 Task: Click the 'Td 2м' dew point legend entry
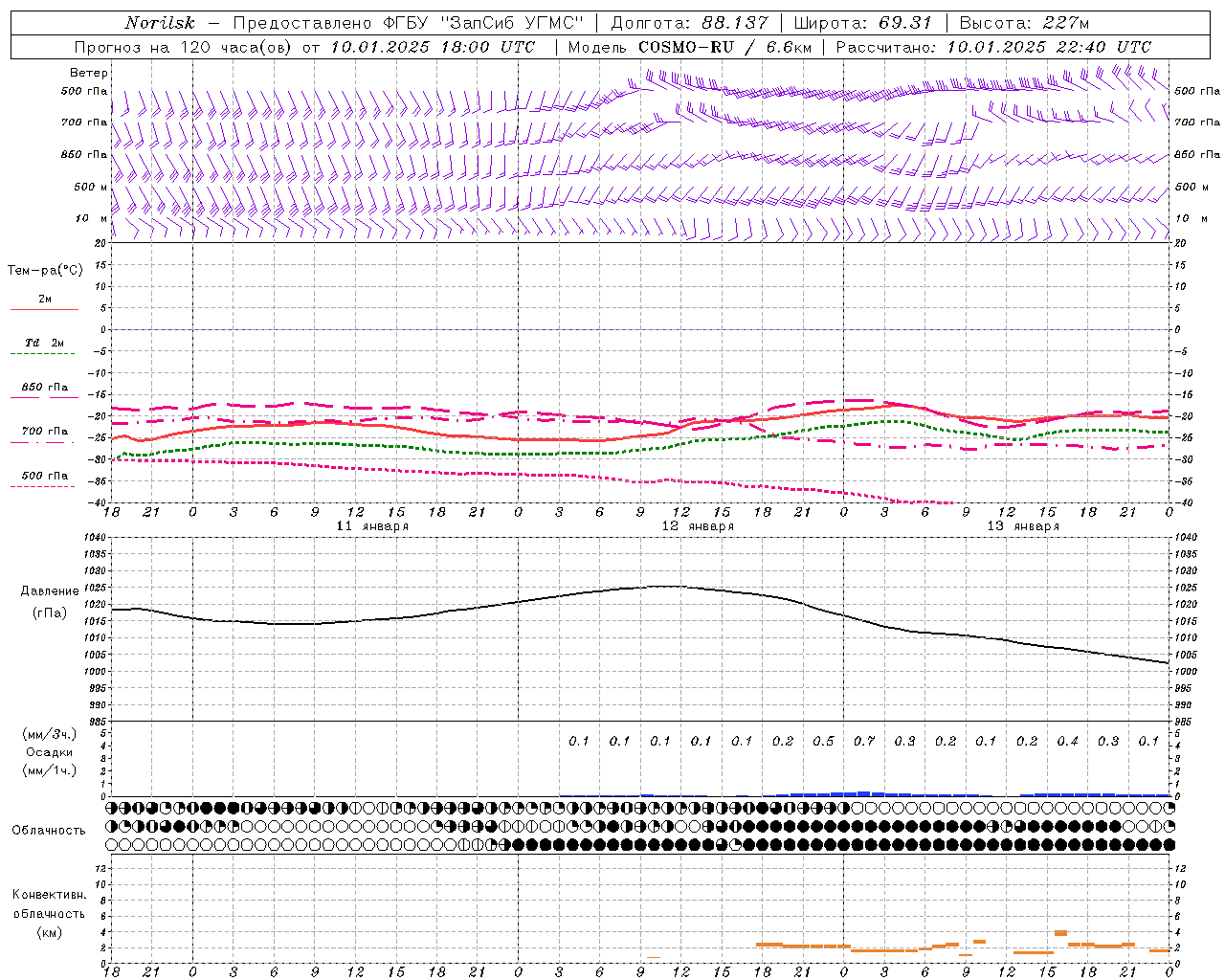44,343
